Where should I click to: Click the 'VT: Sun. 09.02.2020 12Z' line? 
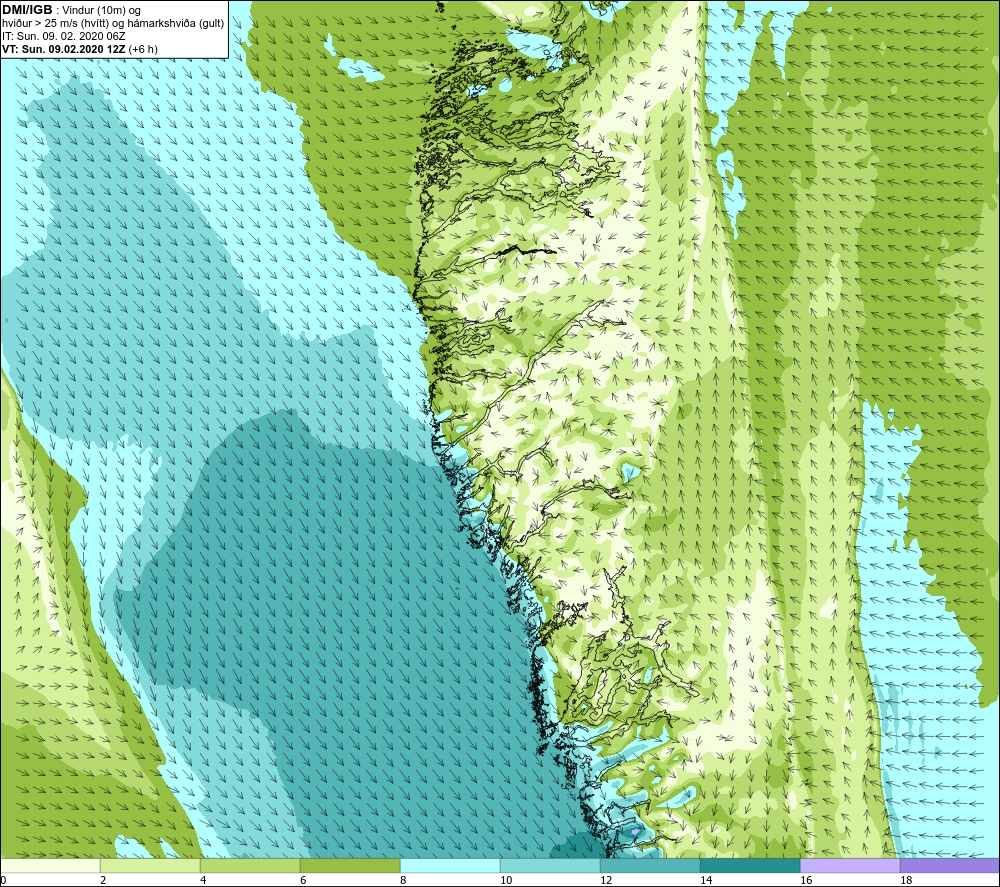pyautogui.click(x=64, y=49)
